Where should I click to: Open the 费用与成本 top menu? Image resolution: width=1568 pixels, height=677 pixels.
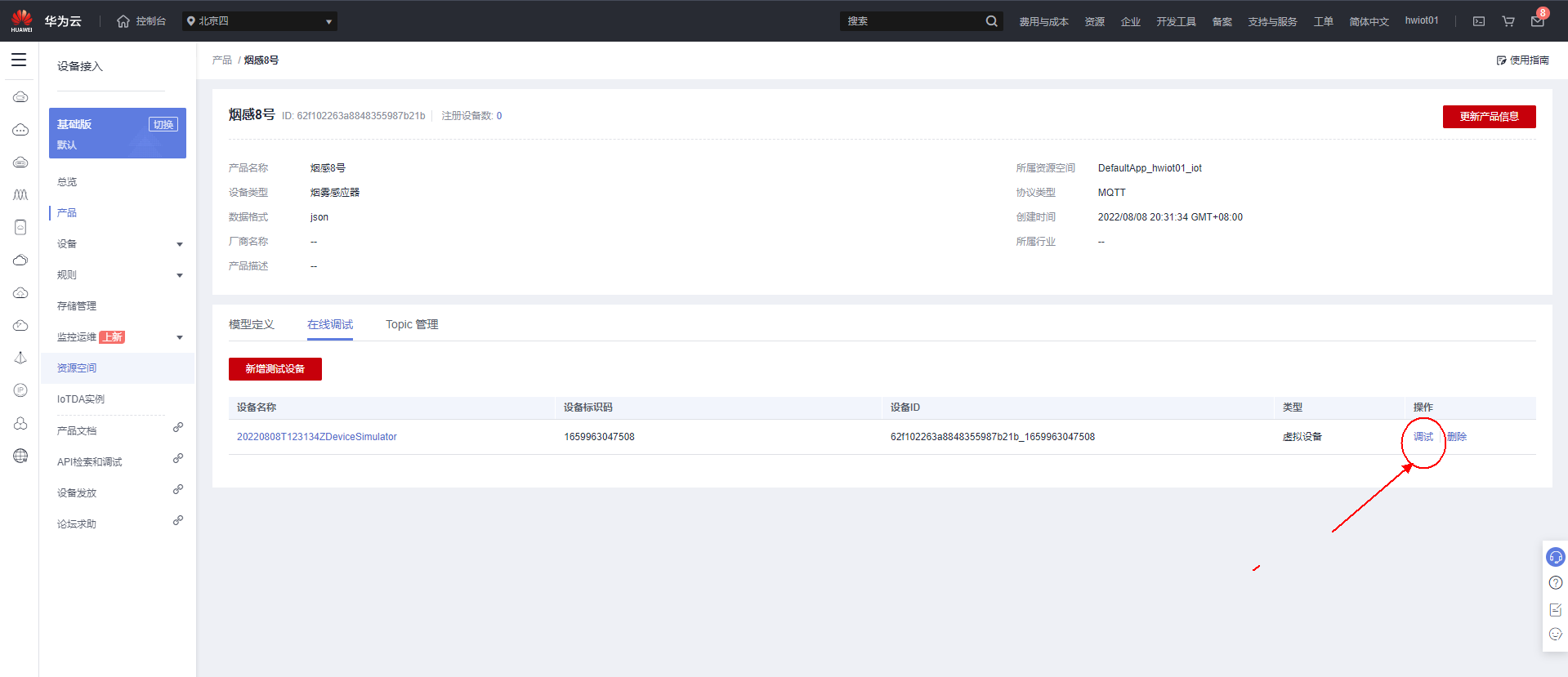coord(1043,22)
